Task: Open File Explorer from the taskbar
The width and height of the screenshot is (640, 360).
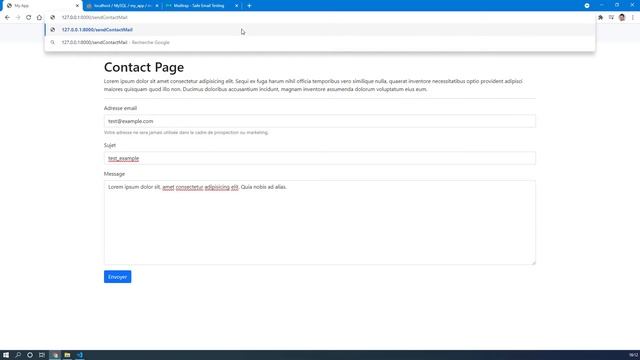Action: (67, 355)
